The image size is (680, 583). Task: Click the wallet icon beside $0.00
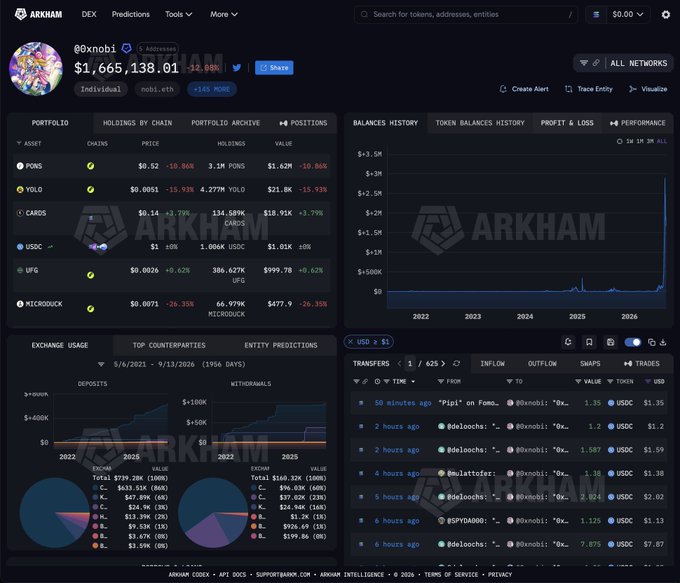tap(596, 15)
